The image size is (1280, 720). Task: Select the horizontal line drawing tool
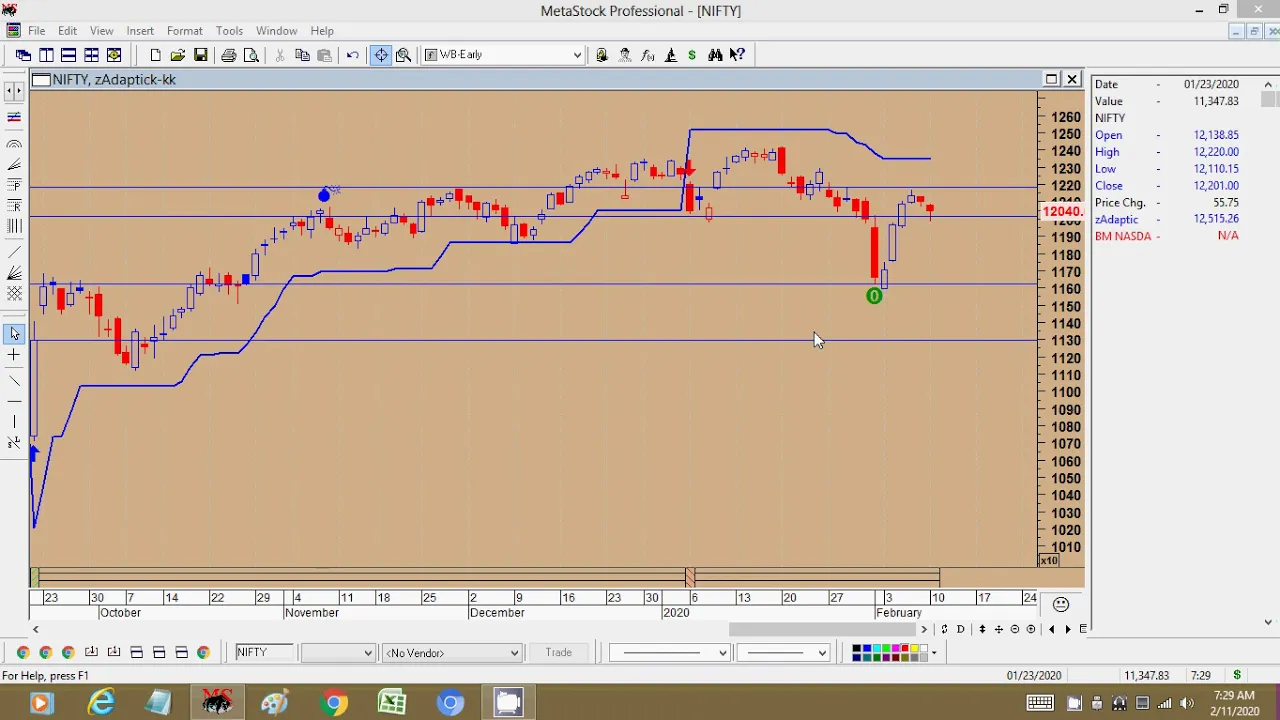coord(14,401)
